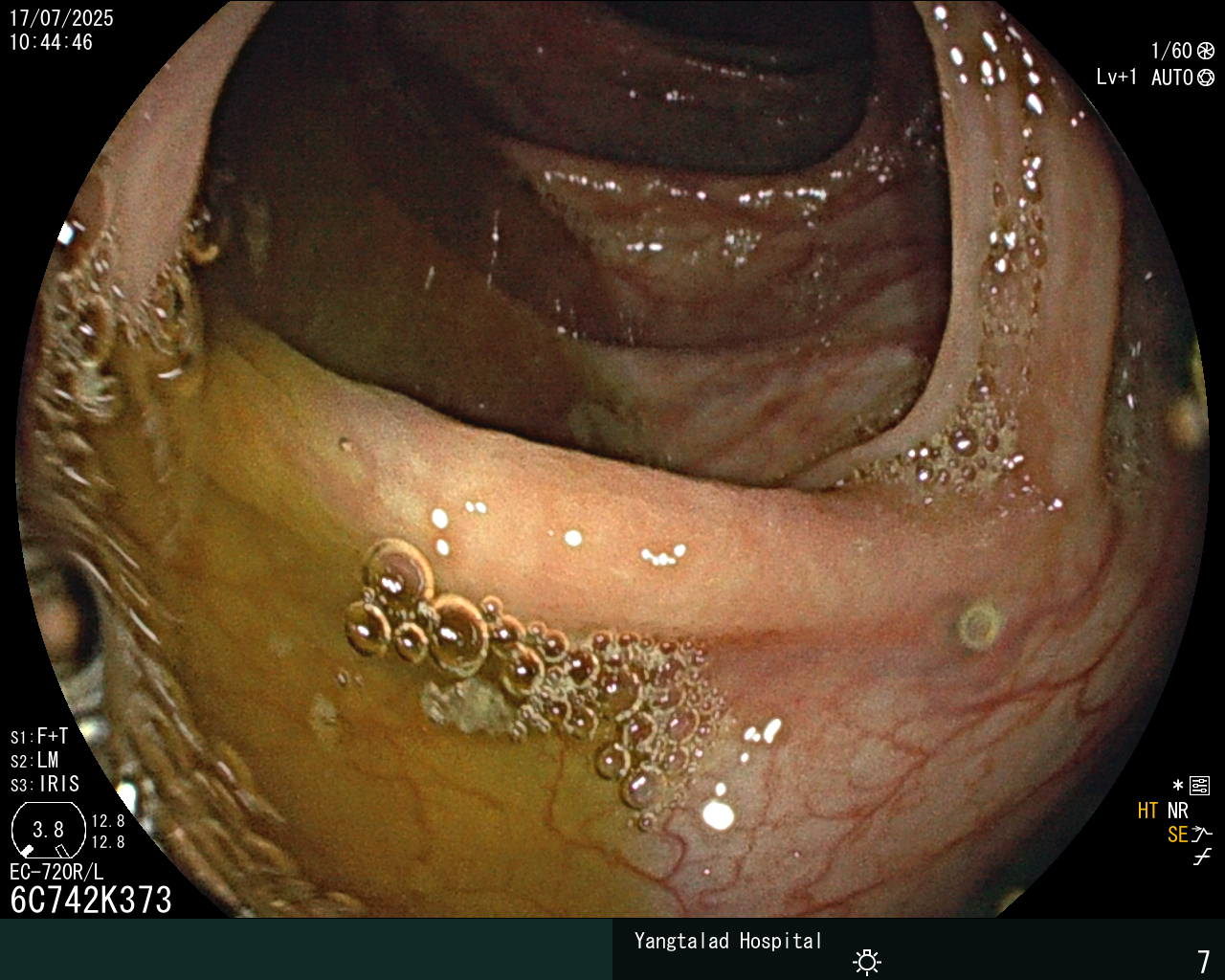Click the S2: LM switch assignment
Viewport: 1225px width, 980px height.
(34, 760)
